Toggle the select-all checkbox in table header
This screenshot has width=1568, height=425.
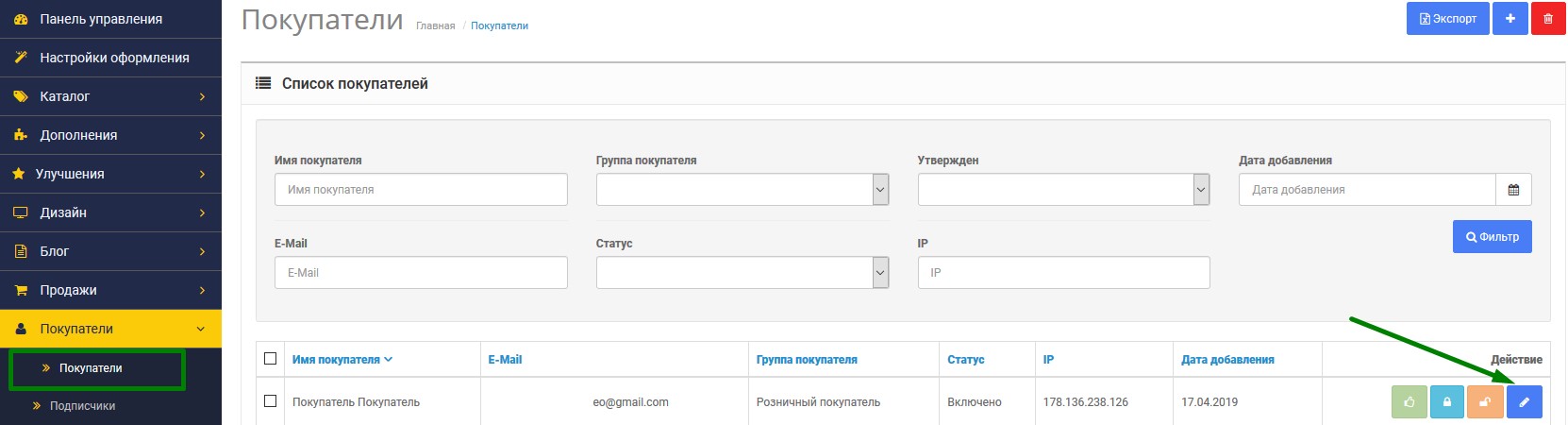pyautogui.click(x=271, y=359)
